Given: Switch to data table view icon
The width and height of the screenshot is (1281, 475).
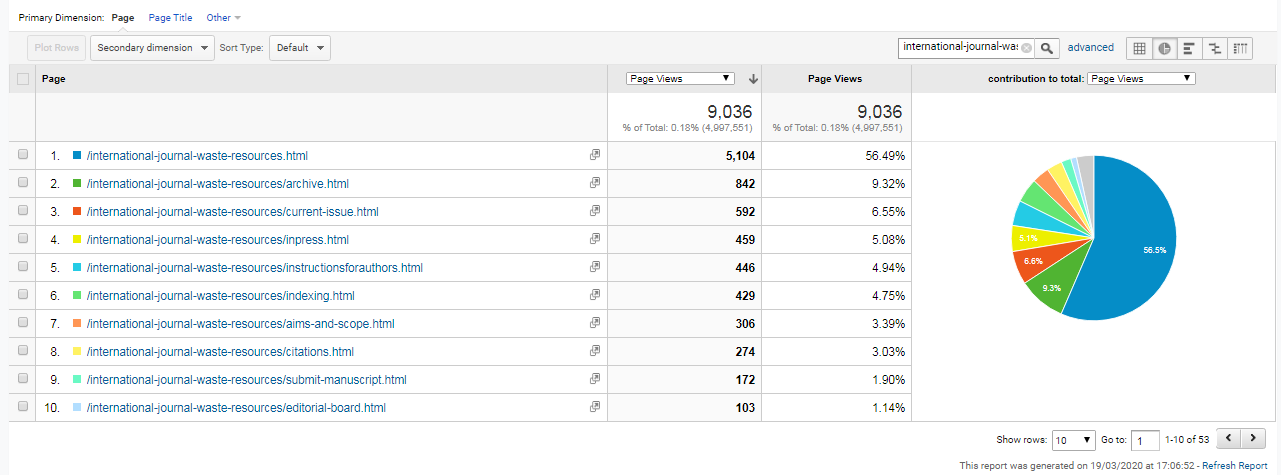Looking at the screenshot, I should [x=1139, y=47].
